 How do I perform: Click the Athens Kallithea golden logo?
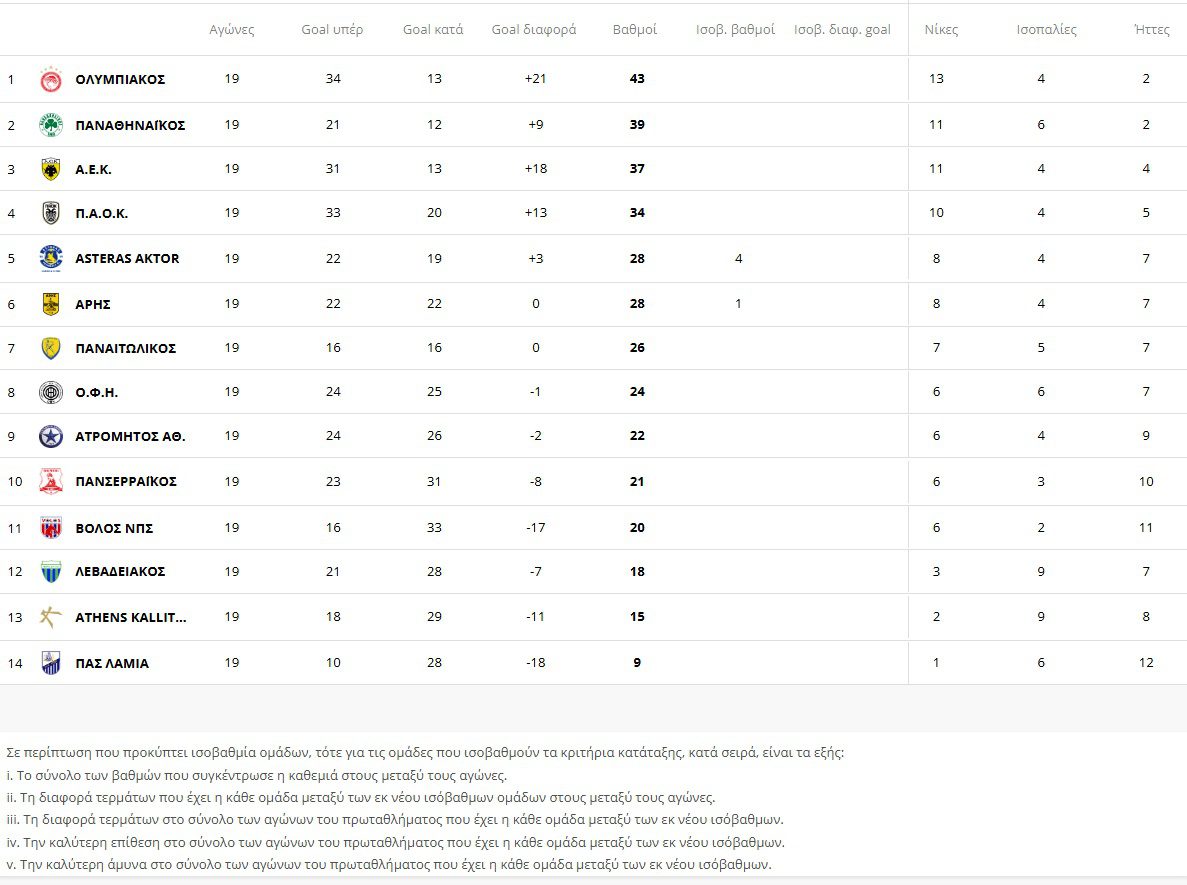coord(51,617)
